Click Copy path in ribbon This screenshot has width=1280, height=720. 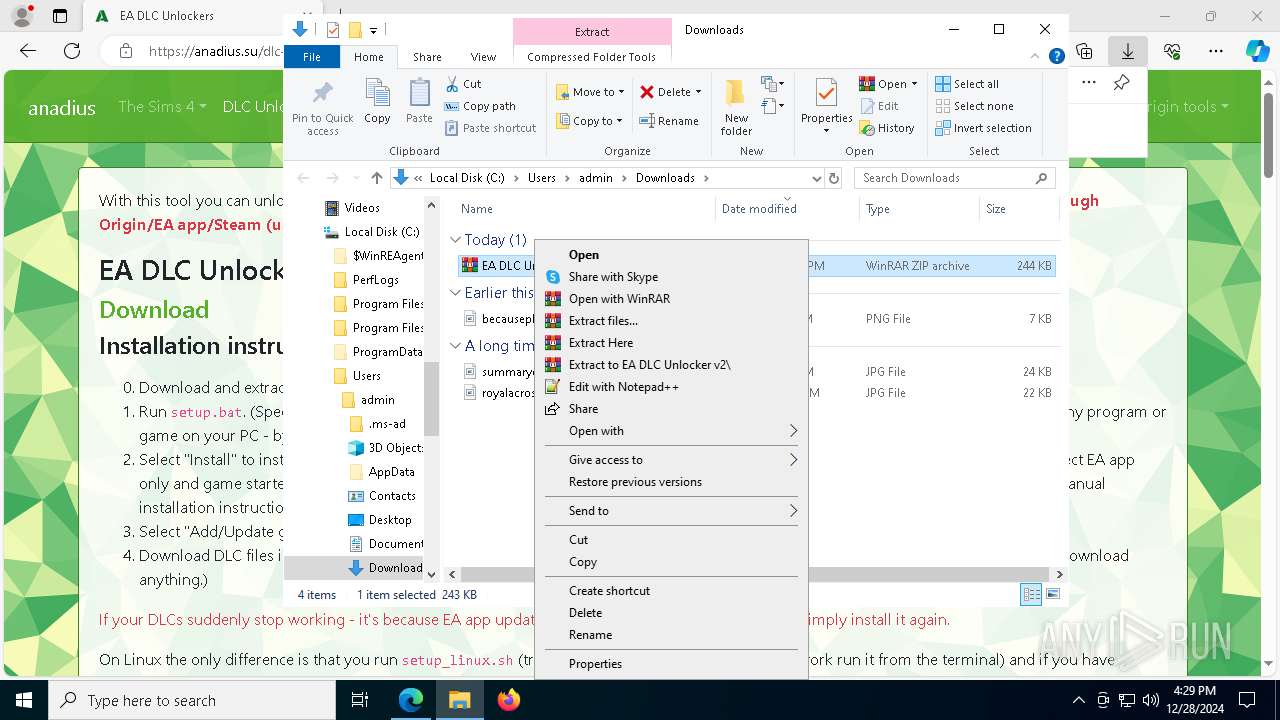pos(480,106)
